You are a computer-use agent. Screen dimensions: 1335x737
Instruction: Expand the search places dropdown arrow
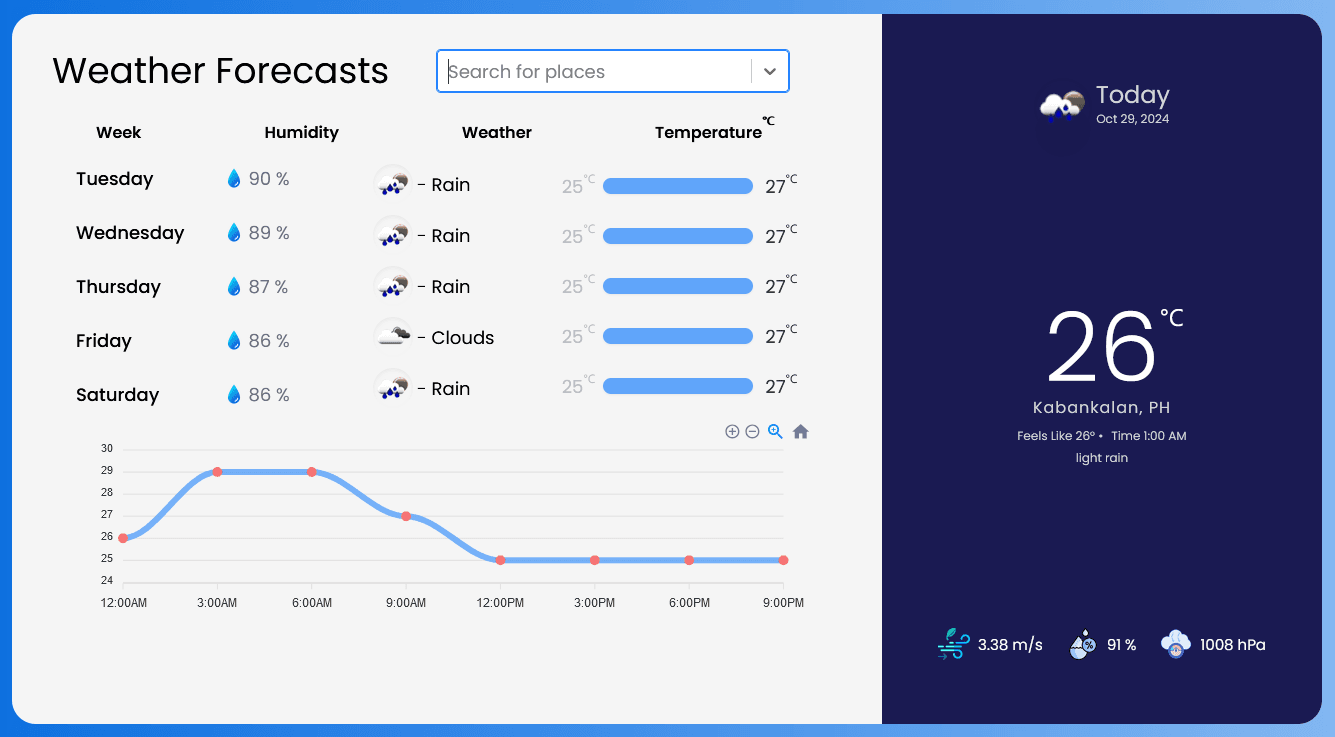pyautogui.click(x=769, y=71)
